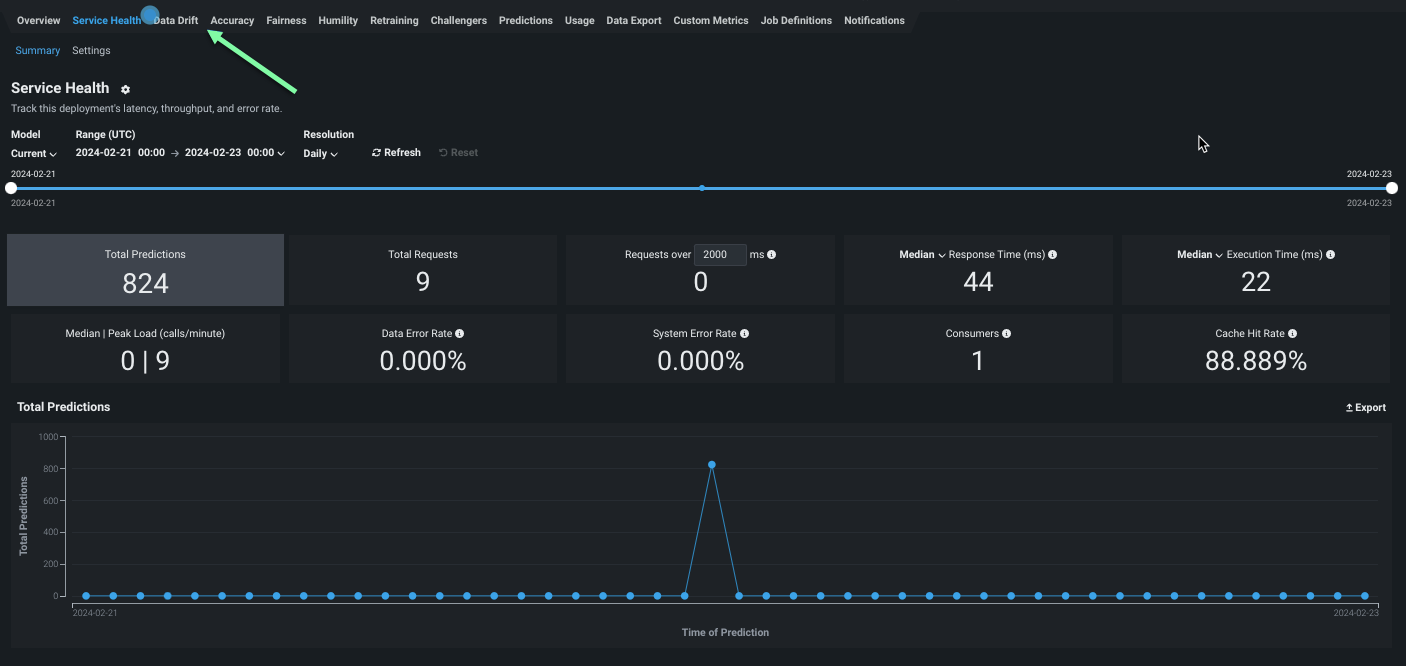This screenshot has width=1406, height=666.
Task: Click Data Error Rate info icon
Action: click(x=459, y=334)
